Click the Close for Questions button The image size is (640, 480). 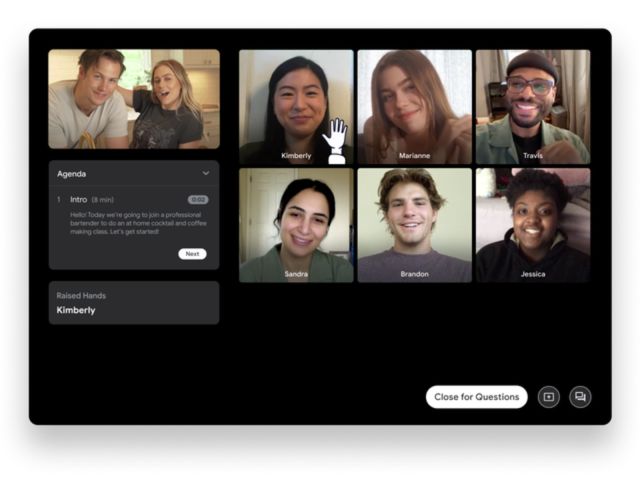(476, 397)
